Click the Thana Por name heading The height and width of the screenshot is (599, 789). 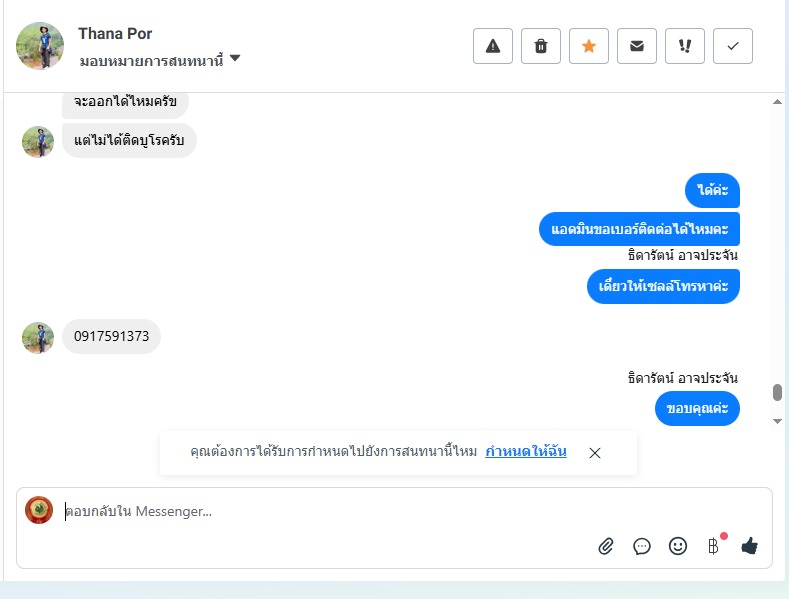point(115,34)
